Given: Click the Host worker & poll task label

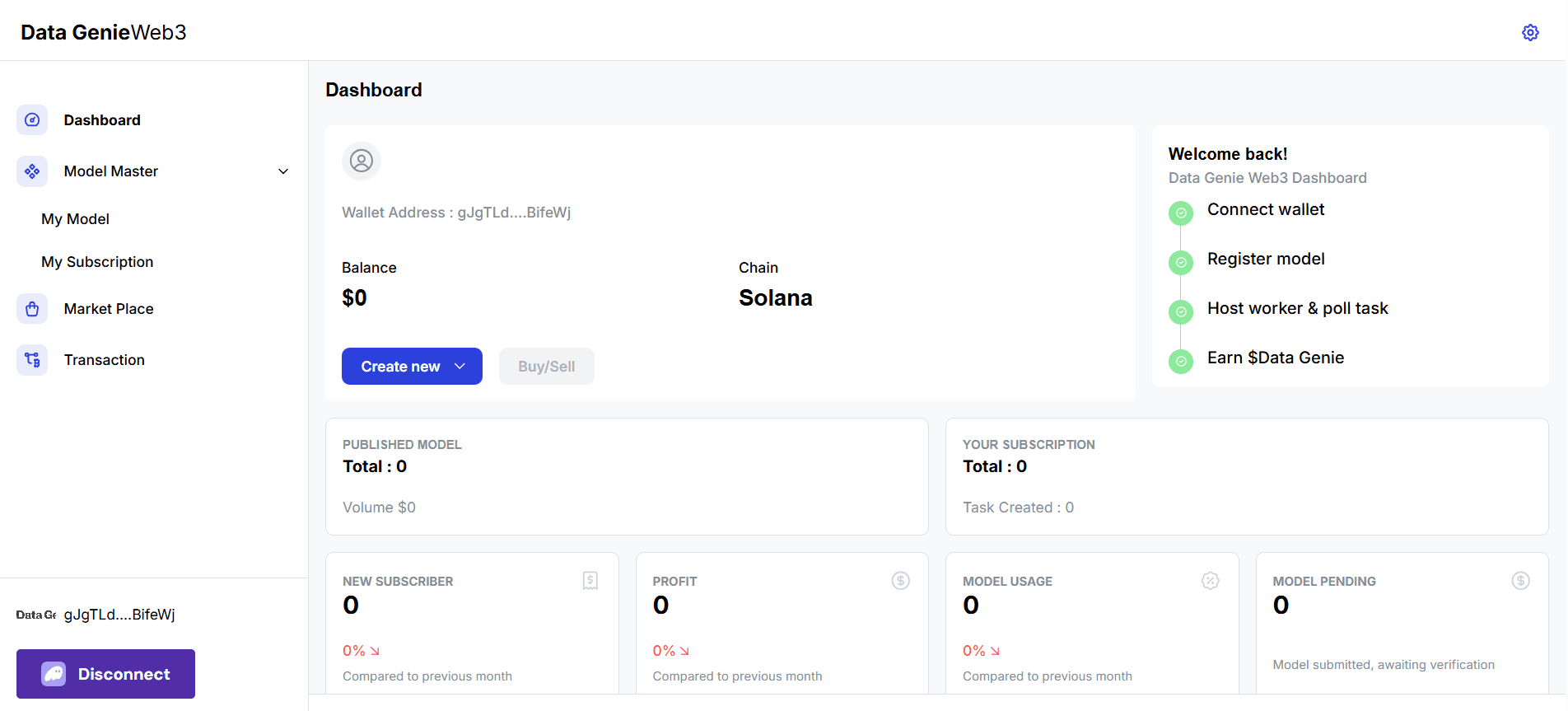Looking at the screenshot, I should pyautogui.click(x=1298, y=308).
